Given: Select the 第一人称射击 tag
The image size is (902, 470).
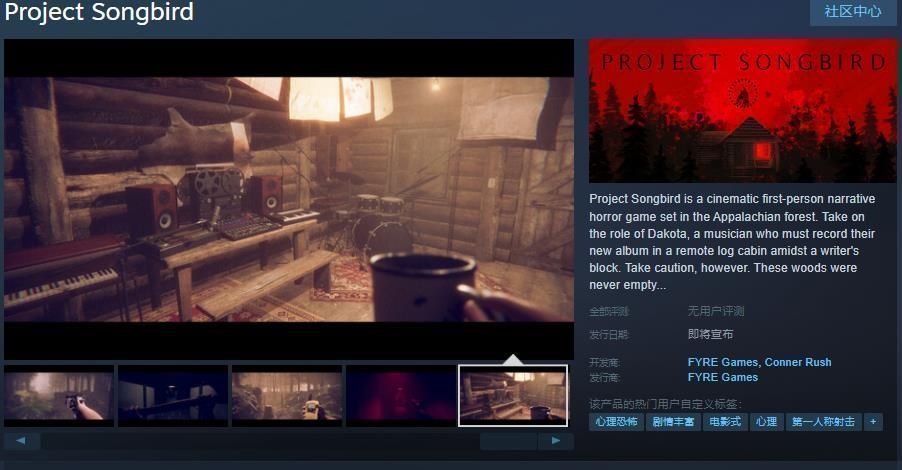Looking at the screenshot, I should pos(823,422).
